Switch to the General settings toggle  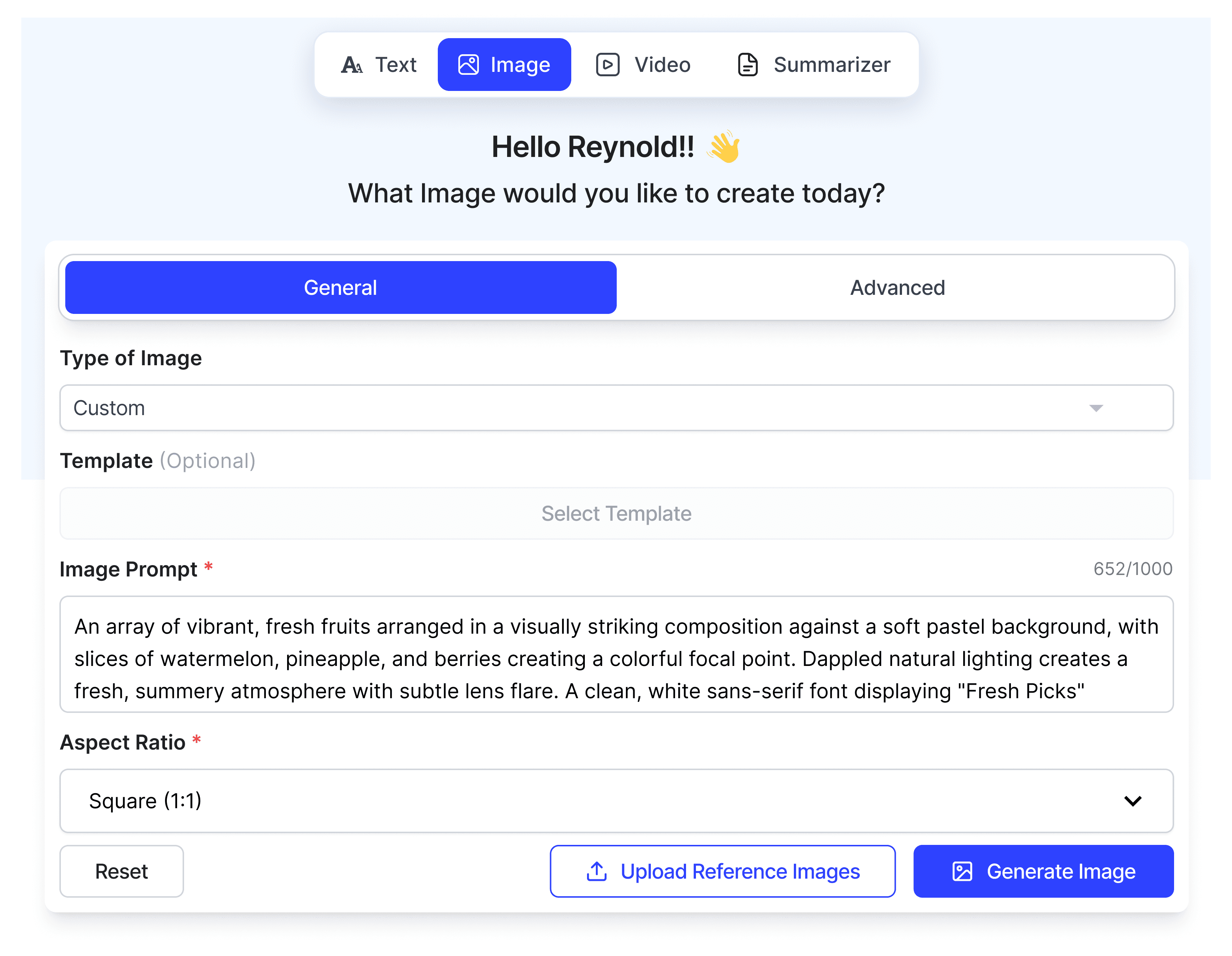(x=340, y=287)
